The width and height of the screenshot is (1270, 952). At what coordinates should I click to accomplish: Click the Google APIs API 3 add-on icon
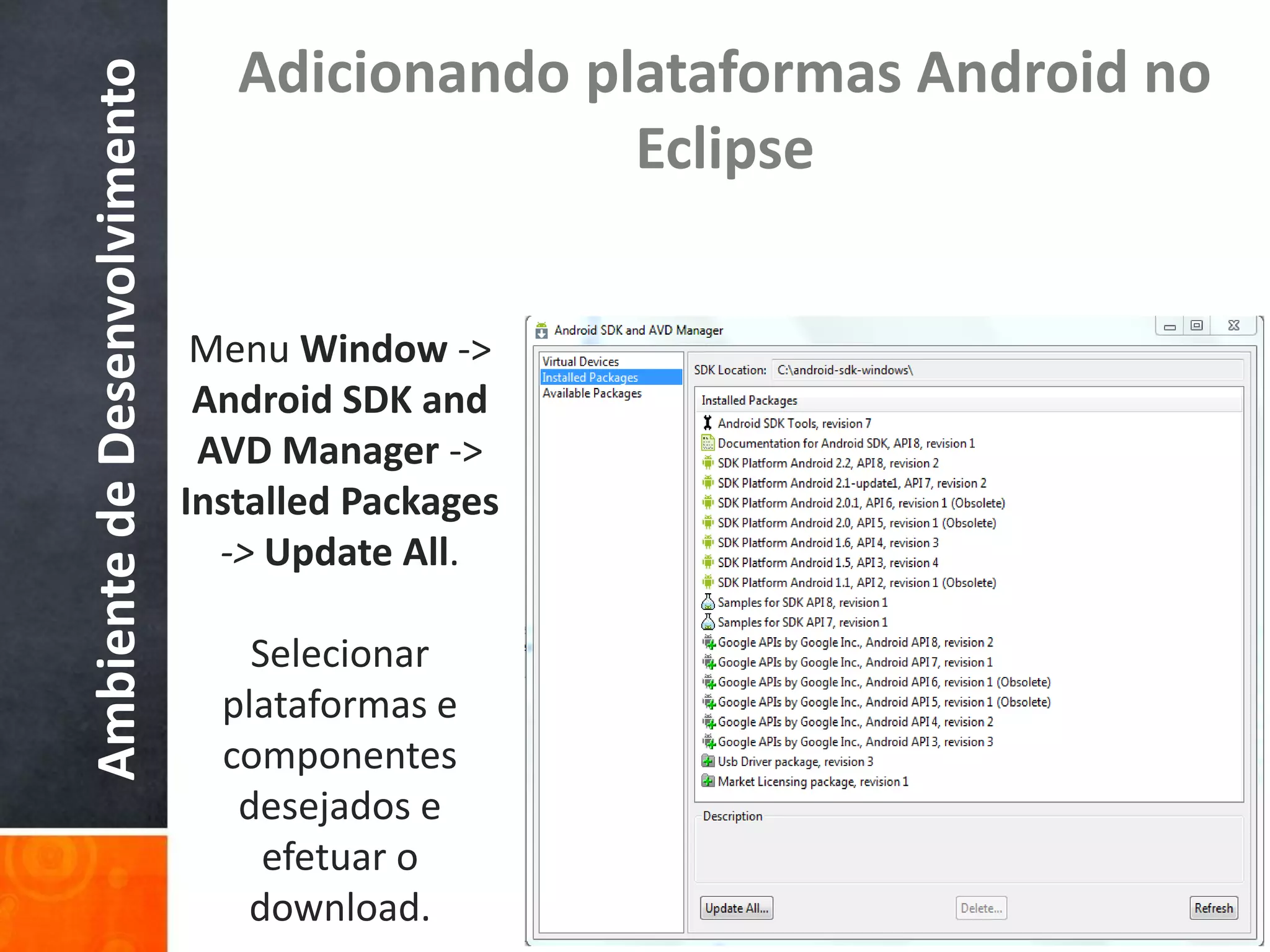pyautogui.click(x=708, y=741)
